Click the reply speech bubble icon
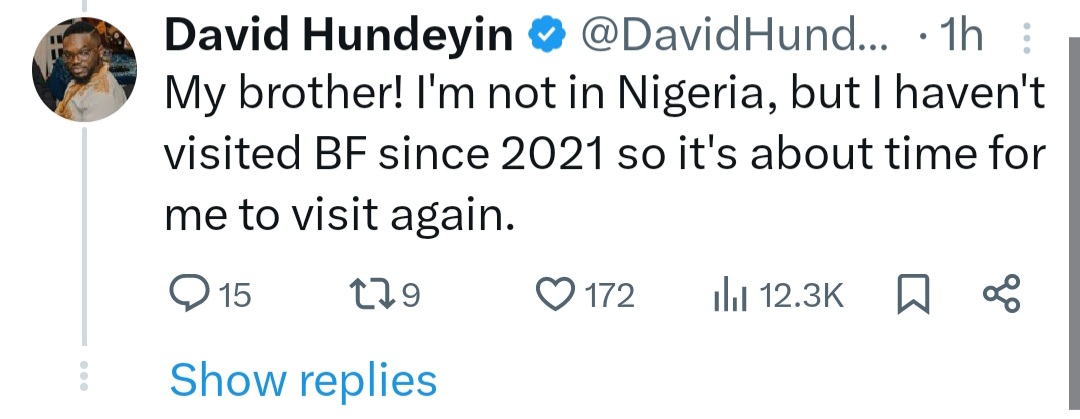This screenshot has width=1080, height=419. 186,294
